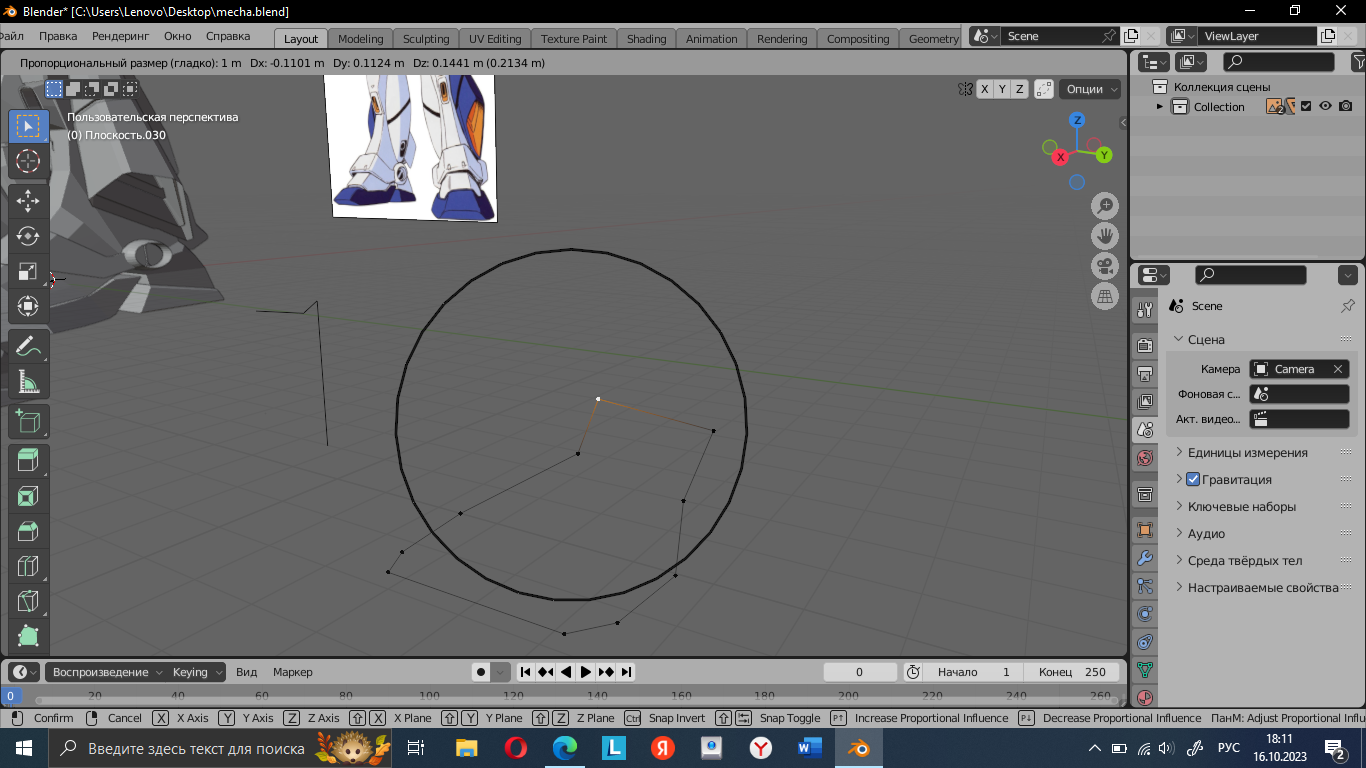Select the Loop Cut tool
The image size is (1366, 768).
tap(28, 566)
